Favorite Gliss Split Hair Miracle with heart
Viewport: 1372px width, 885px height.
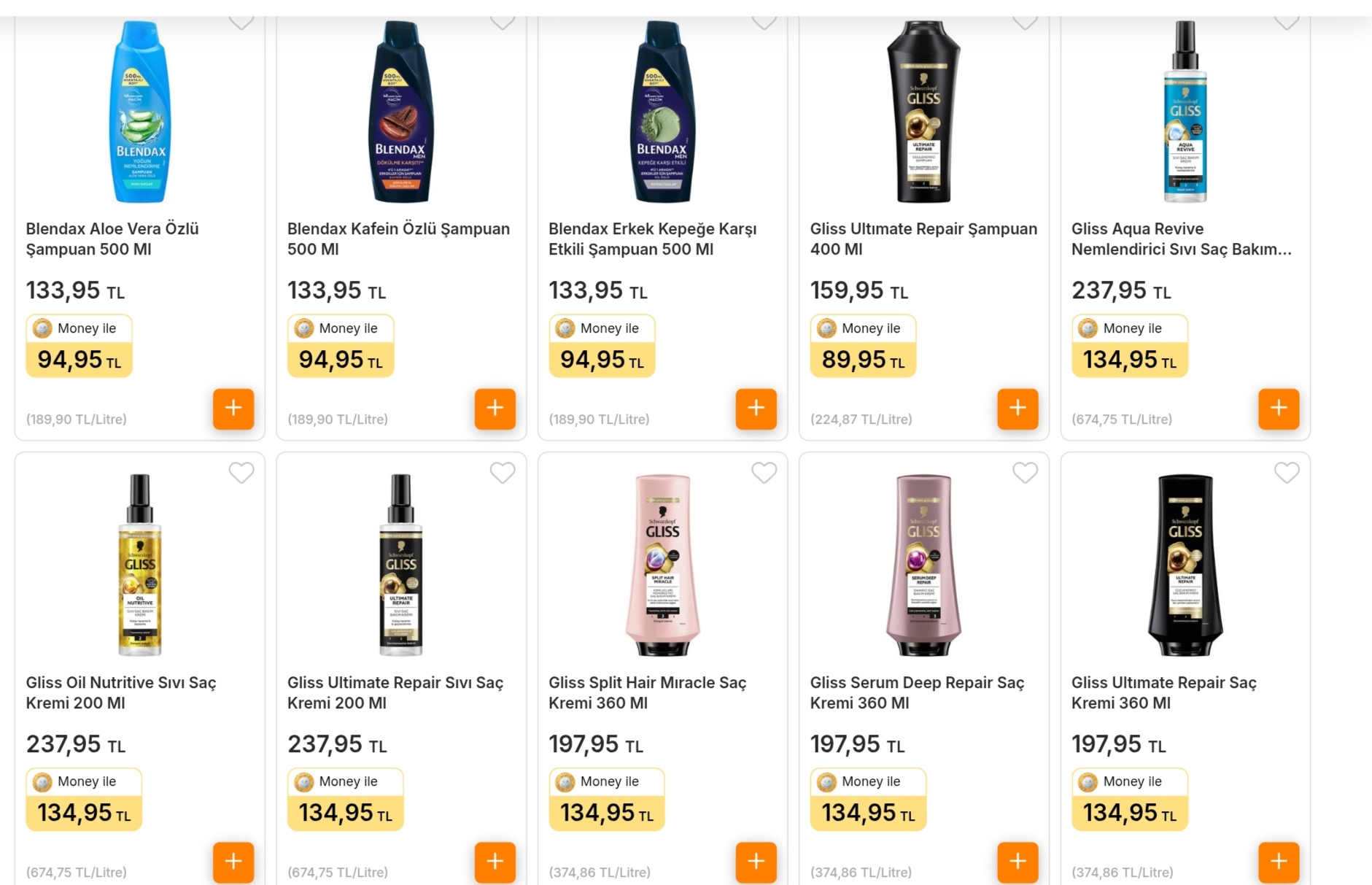(x=764, y=473)
